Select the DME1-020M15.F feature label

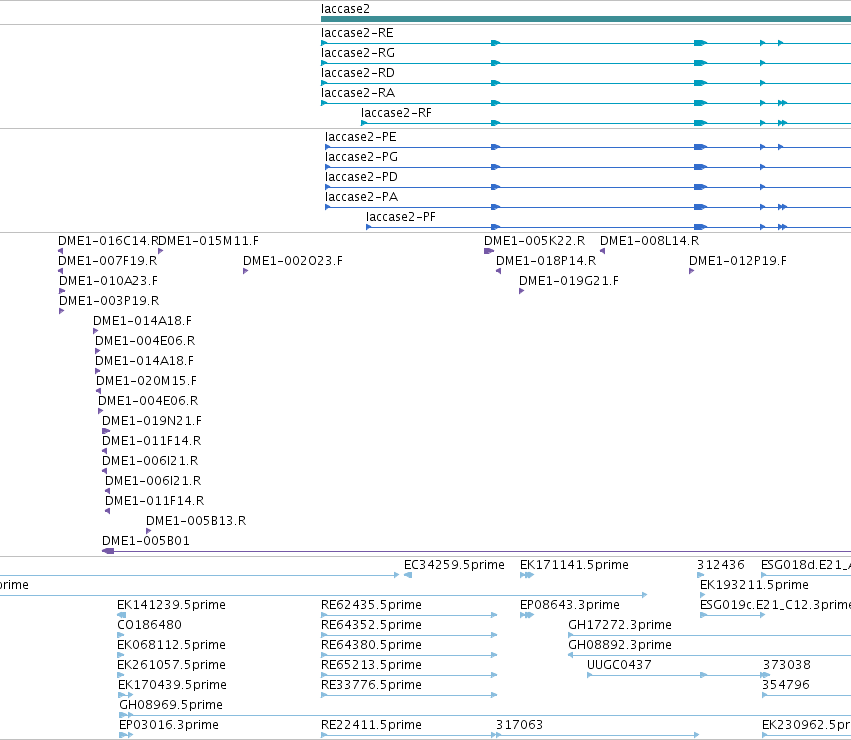[x=147, y=381]
